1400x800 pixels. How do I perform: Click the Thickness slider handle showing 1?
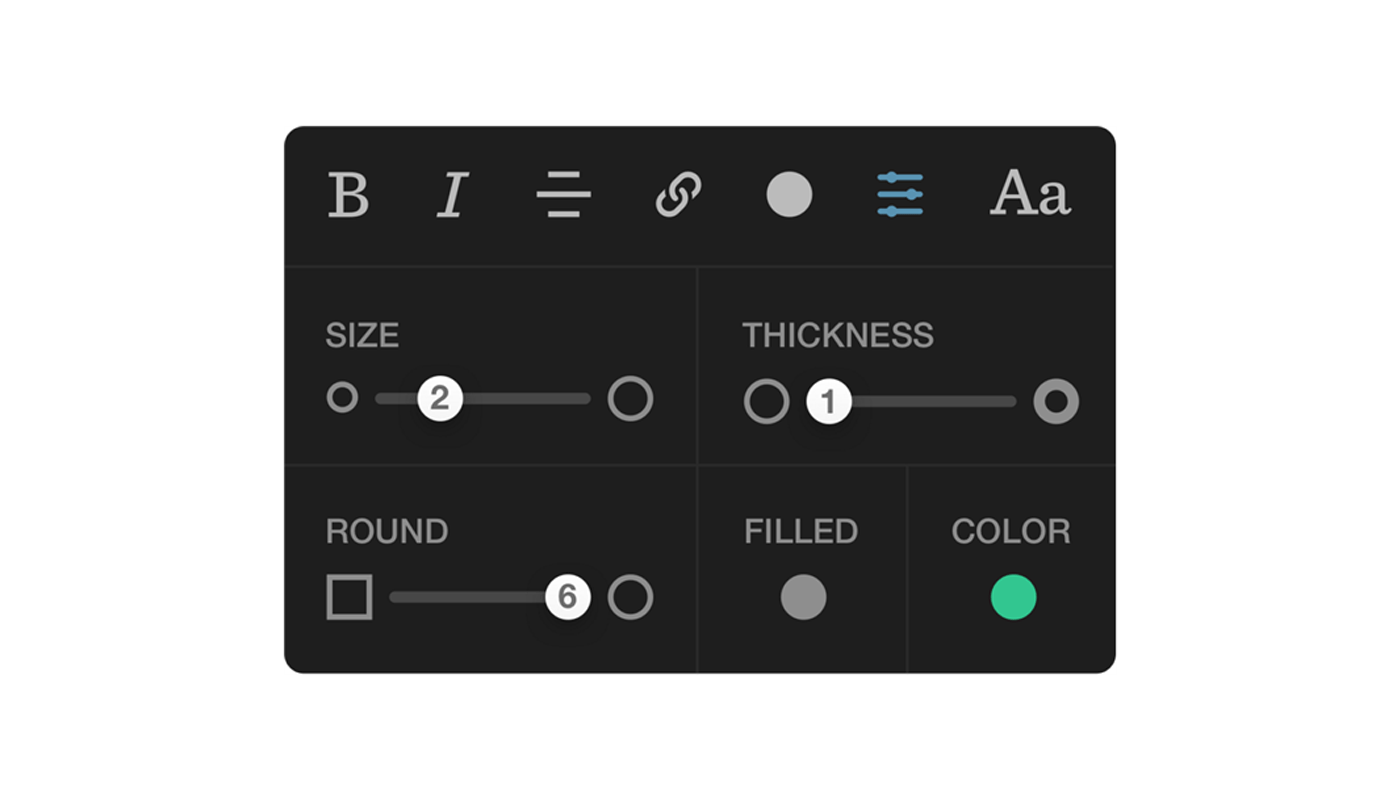828,401
